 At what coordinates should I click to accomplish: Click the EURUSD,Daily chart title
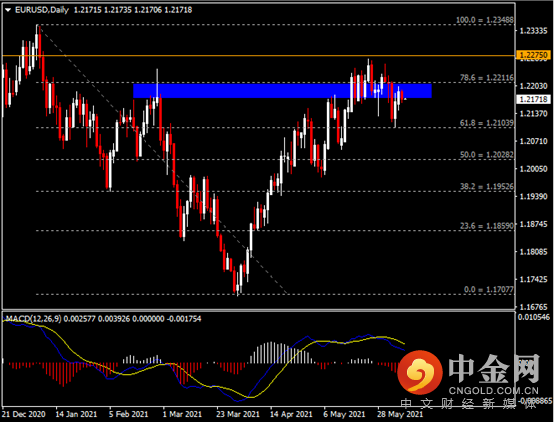point(42,10)
